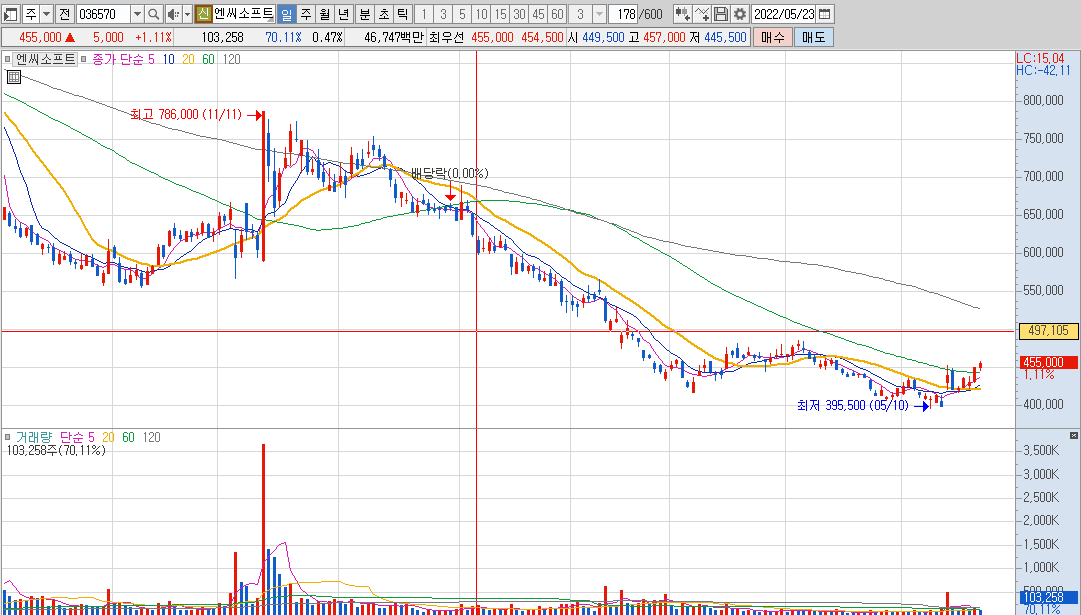Image resolution: width=1081 pixels, height=615 pixels.
Task: Click the LC:15.04 indicator text
Action: [1040, 59]
